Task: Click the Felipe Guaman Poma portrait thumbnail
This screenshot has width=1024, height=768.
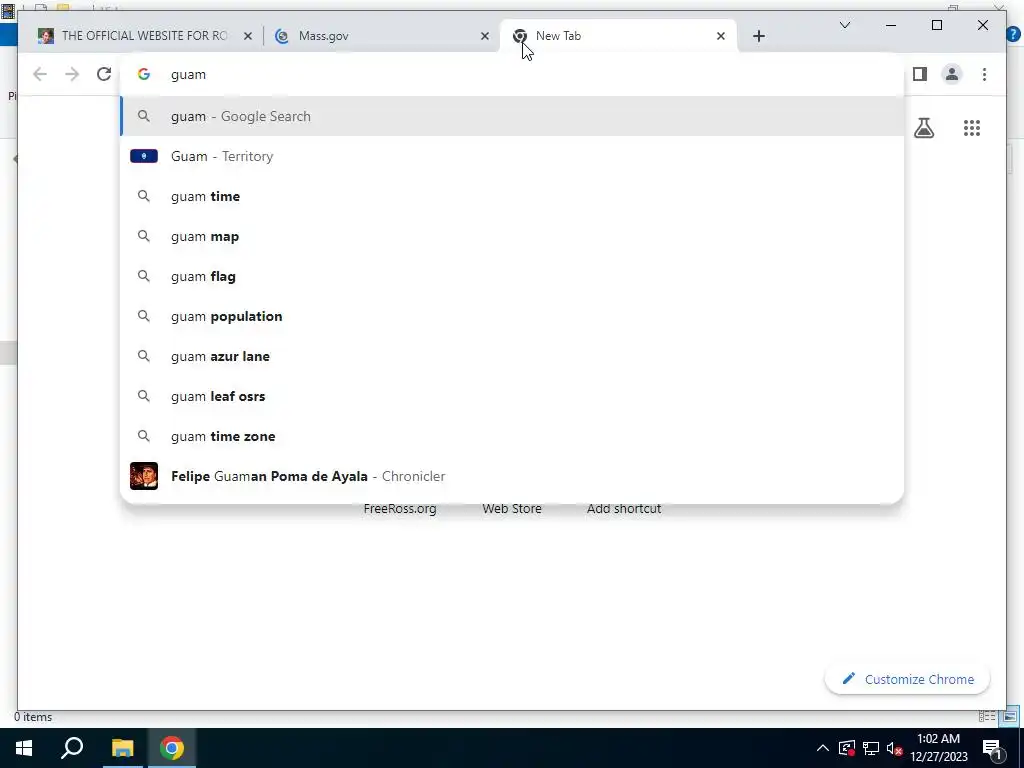Action: pos(144,476)
